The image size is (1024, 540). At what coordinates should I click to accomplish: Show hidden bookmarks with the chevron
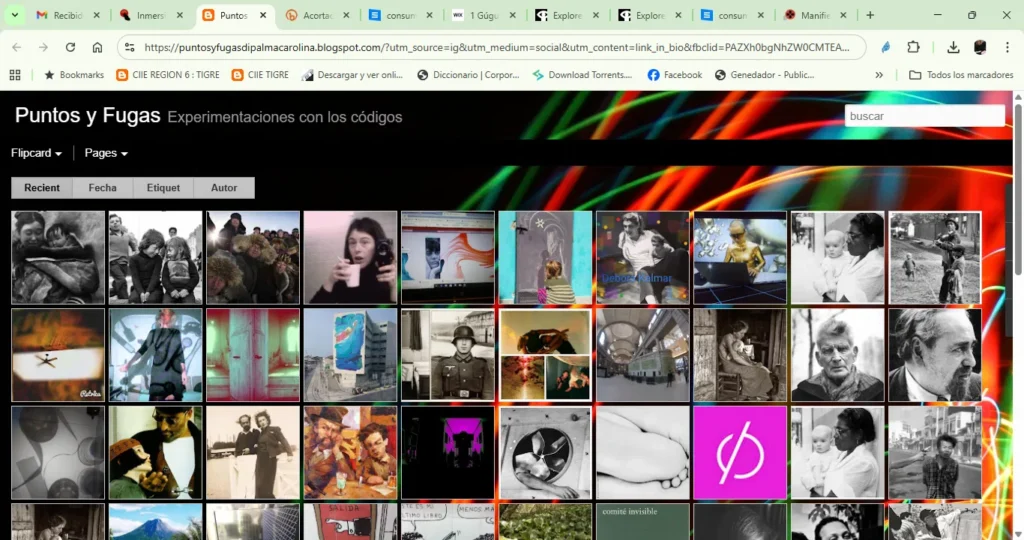coord(879,75)
